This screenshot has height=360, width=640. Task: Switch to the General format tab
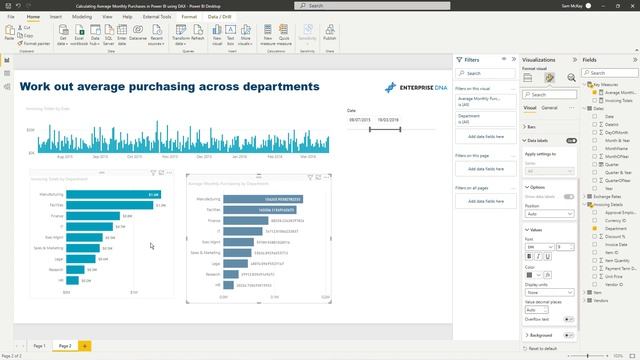point(549,108)
